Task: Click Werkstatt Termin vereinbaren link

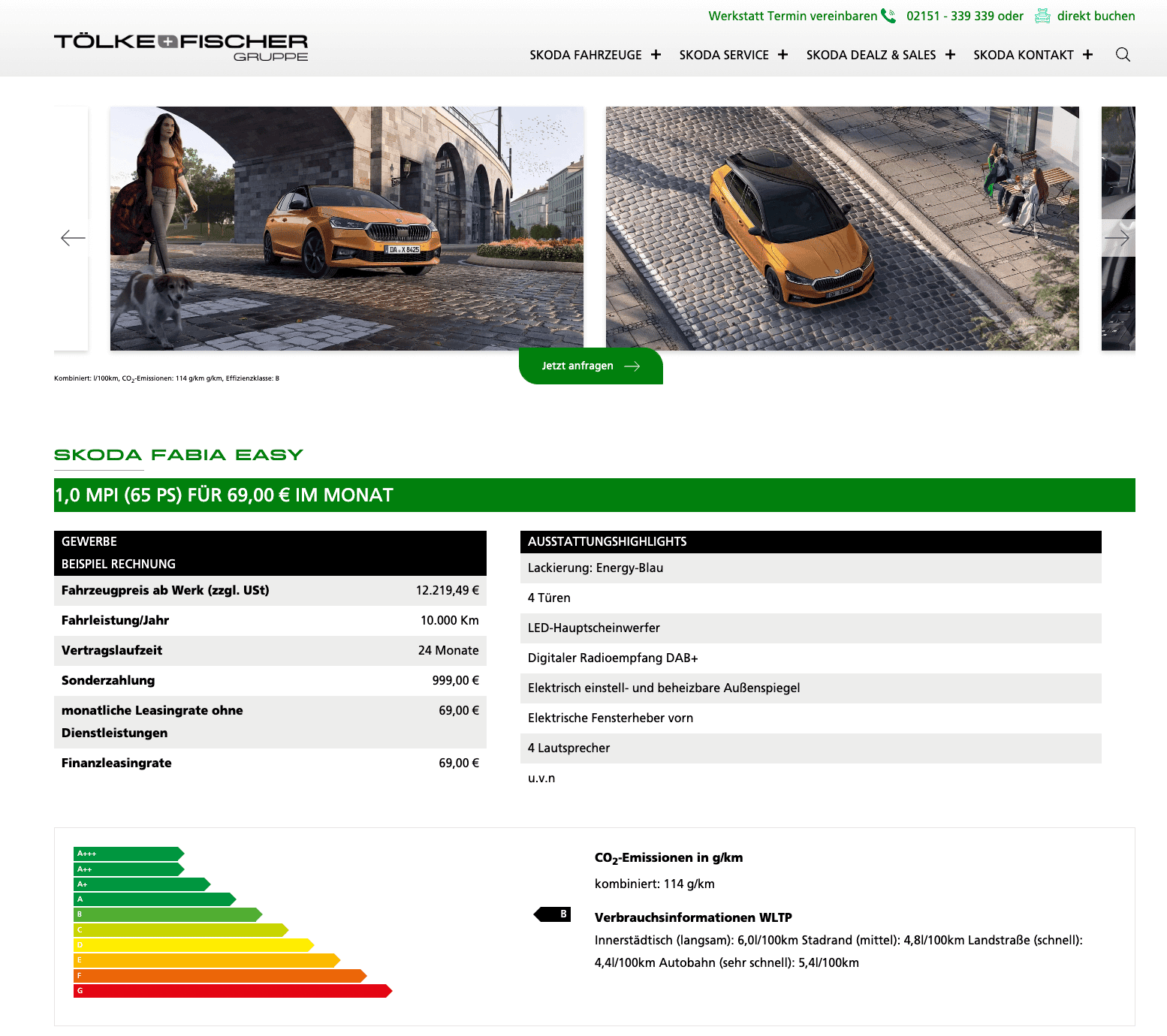Action: 792,16
